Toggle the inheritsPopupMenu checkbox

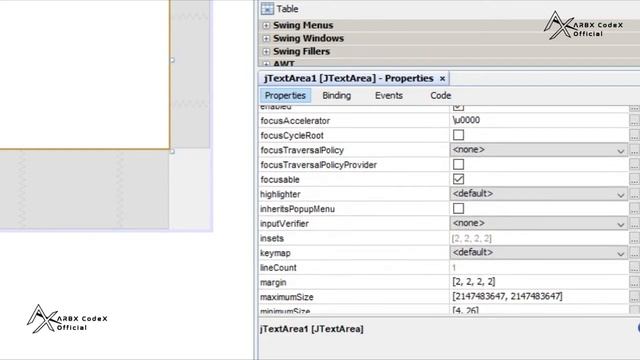point(458,209)
